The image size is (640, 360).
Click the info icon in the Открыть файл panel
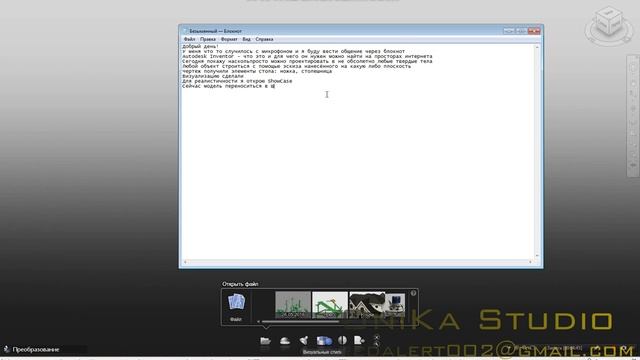coord(413,293)
